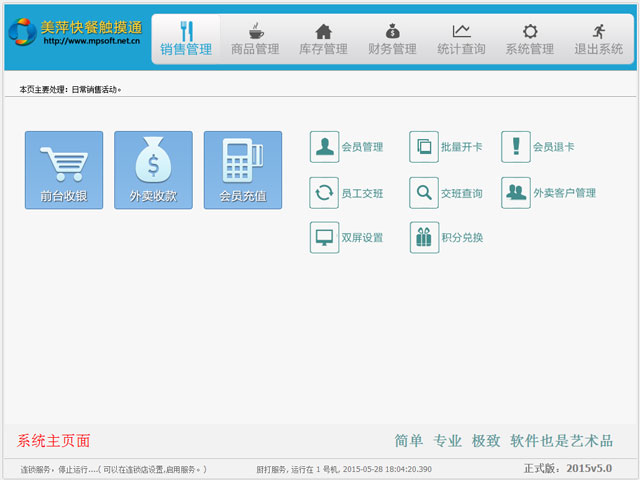Click the 交班查询 magnifier icon
Screen dimensions: 640x480
[x=424, y=192]
